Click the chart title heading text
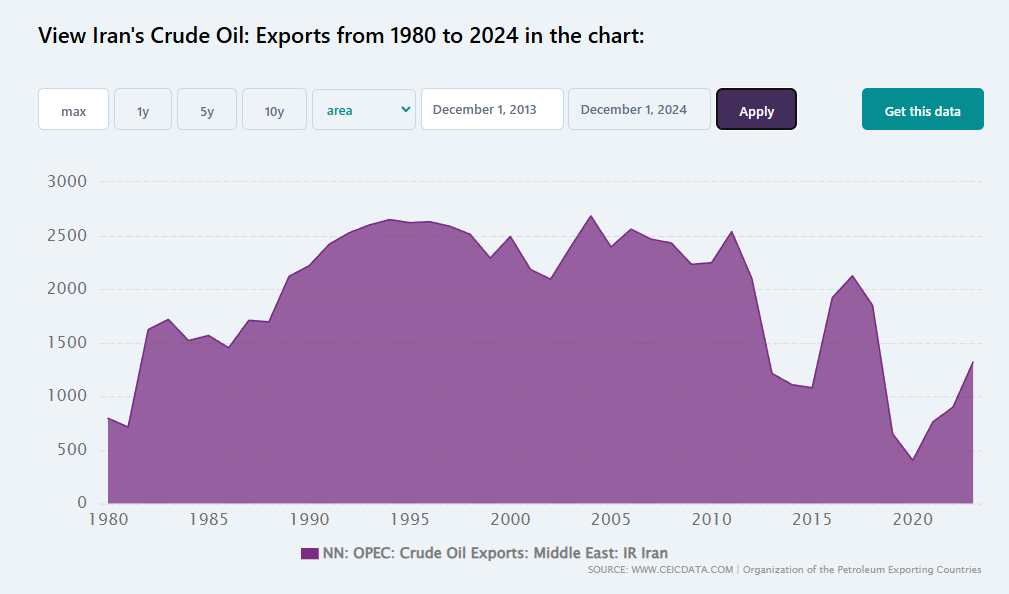Viewport: 1009px width, 594px height. (x=341, y=36)
